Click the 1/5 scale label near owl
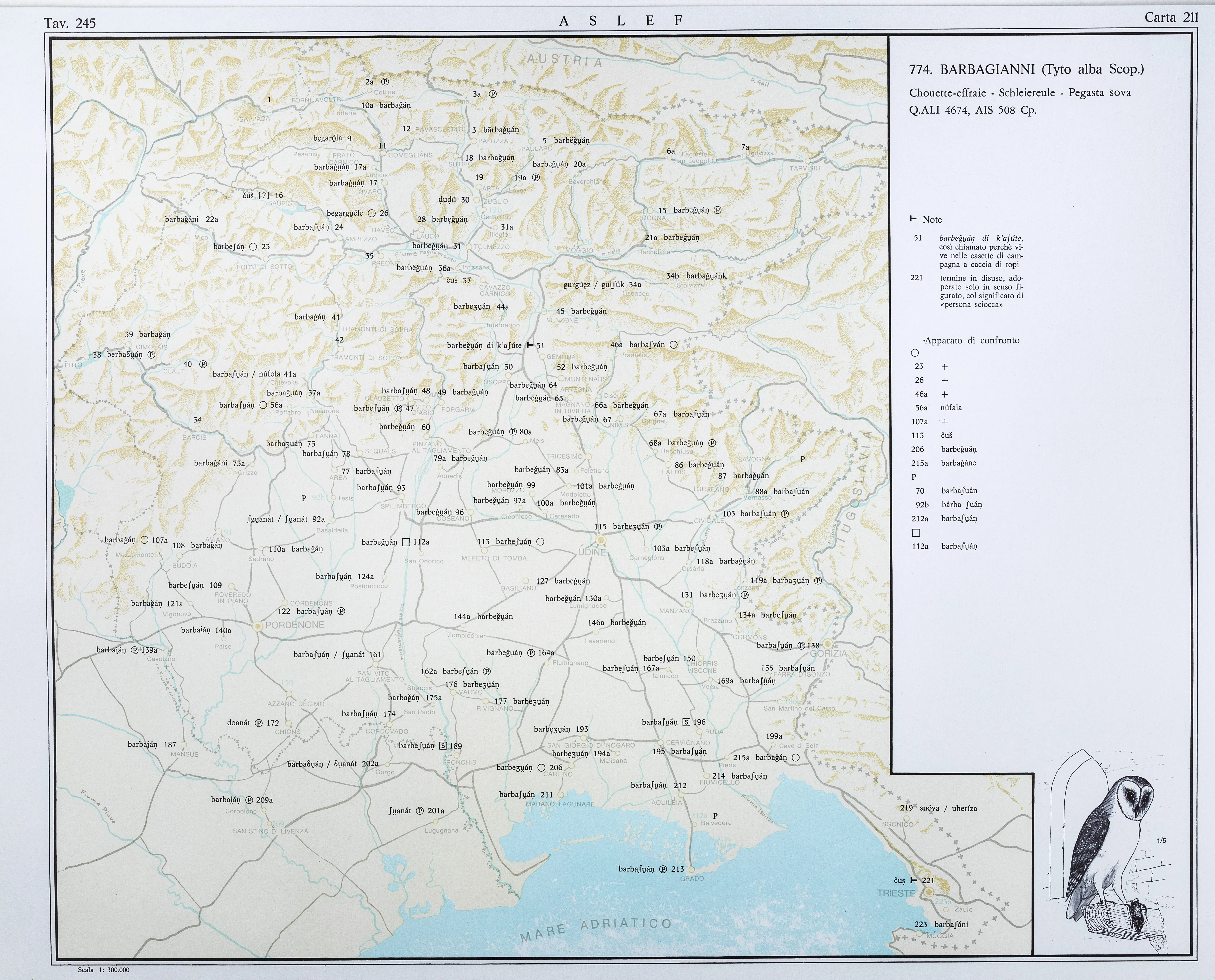The height and width of the screenshot is (980, 1215). pos(1161,841)
